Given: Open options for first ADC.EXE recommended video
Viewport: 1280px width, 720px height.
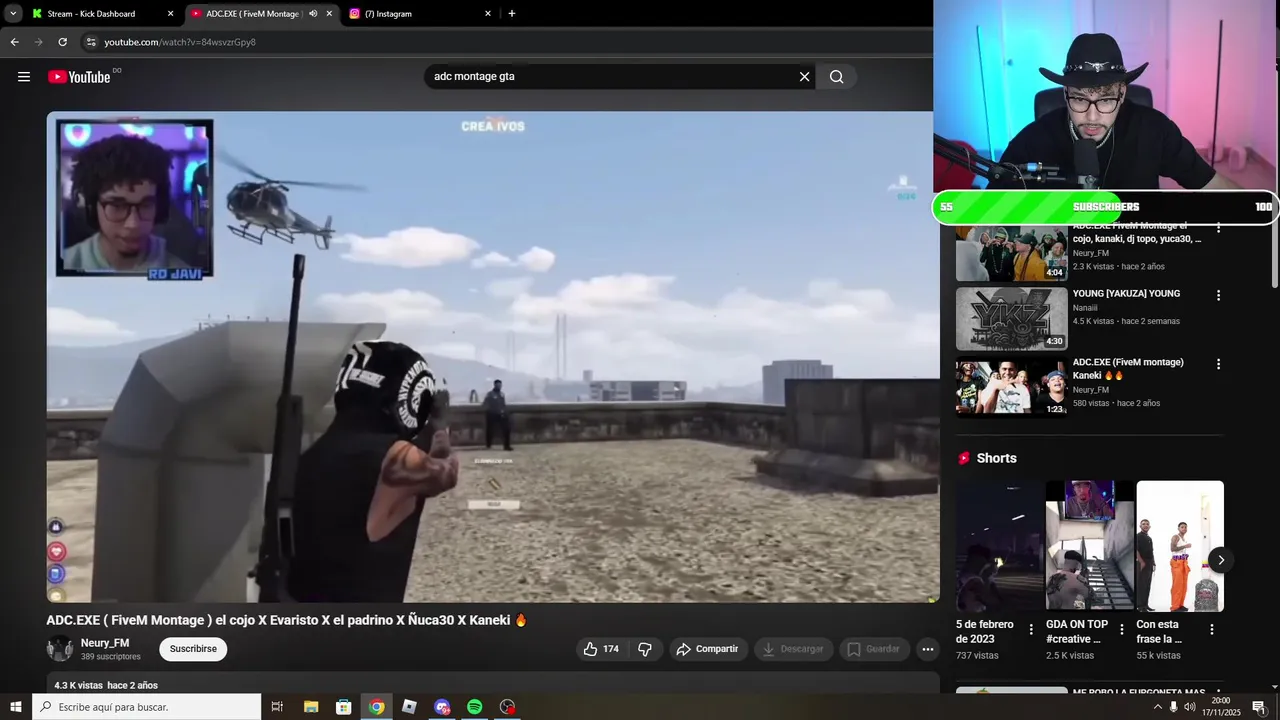Looking at the screenshot, I should (x=1218, y=228).
